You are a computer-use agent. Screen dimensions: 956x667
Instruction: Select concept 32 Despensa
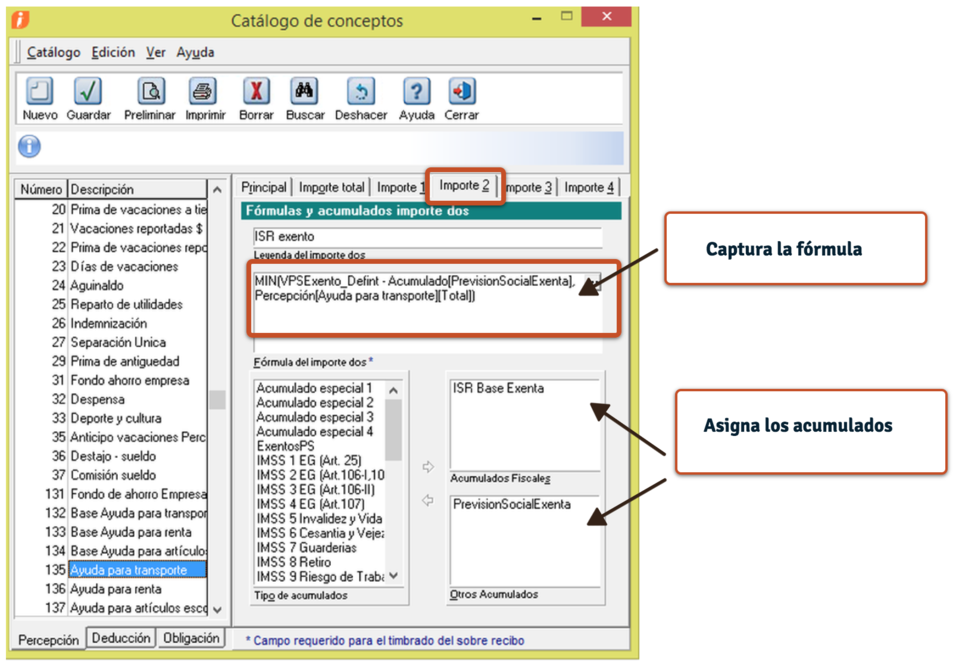point(111,399)
